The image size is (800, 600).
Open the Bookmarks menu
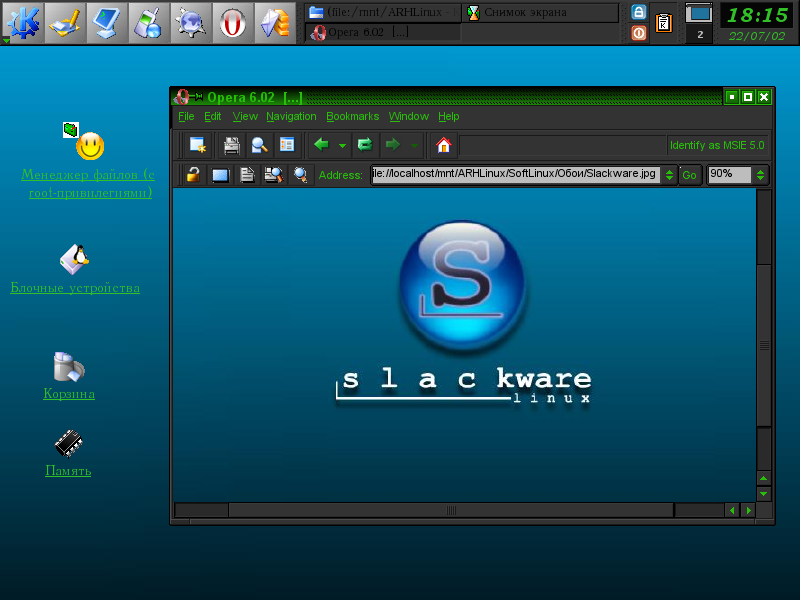coord(352,117)
